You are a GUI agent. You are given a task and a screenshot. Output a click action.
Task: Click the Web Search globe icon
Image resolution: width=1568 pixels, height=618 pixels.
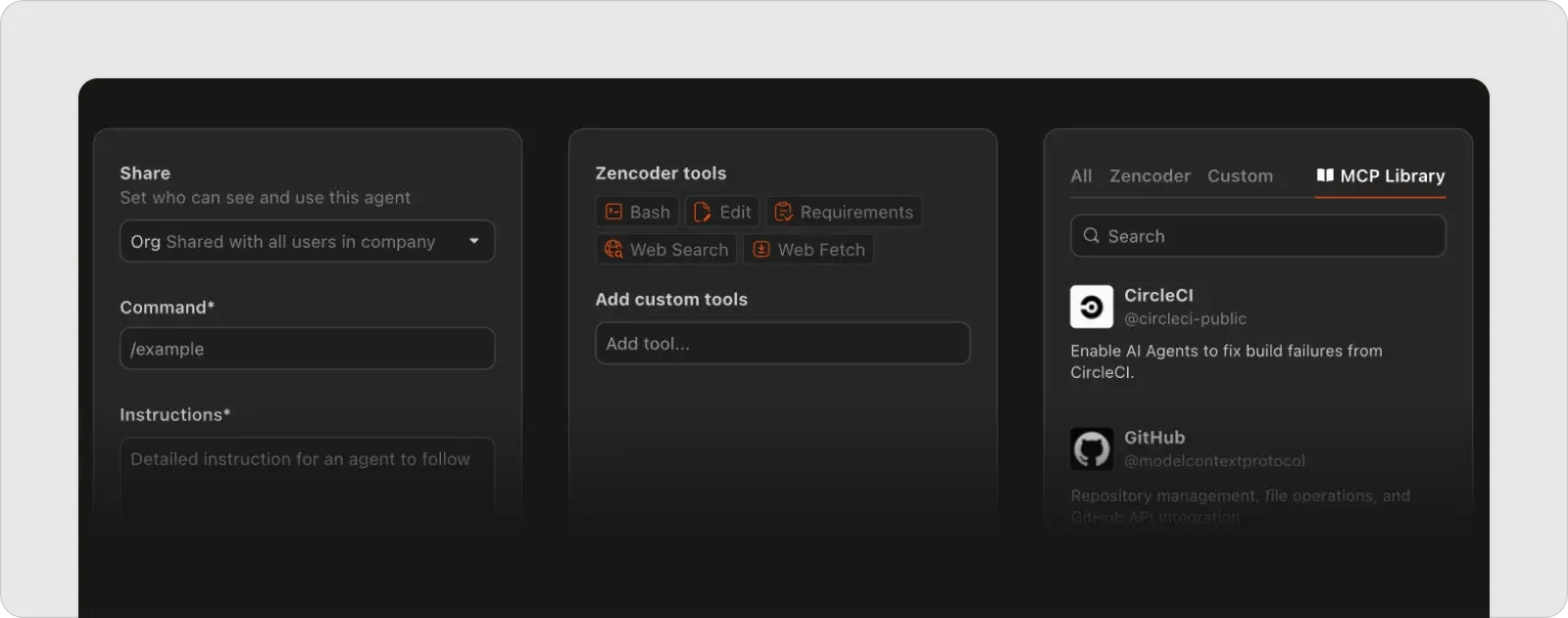[x=613, y=249]
